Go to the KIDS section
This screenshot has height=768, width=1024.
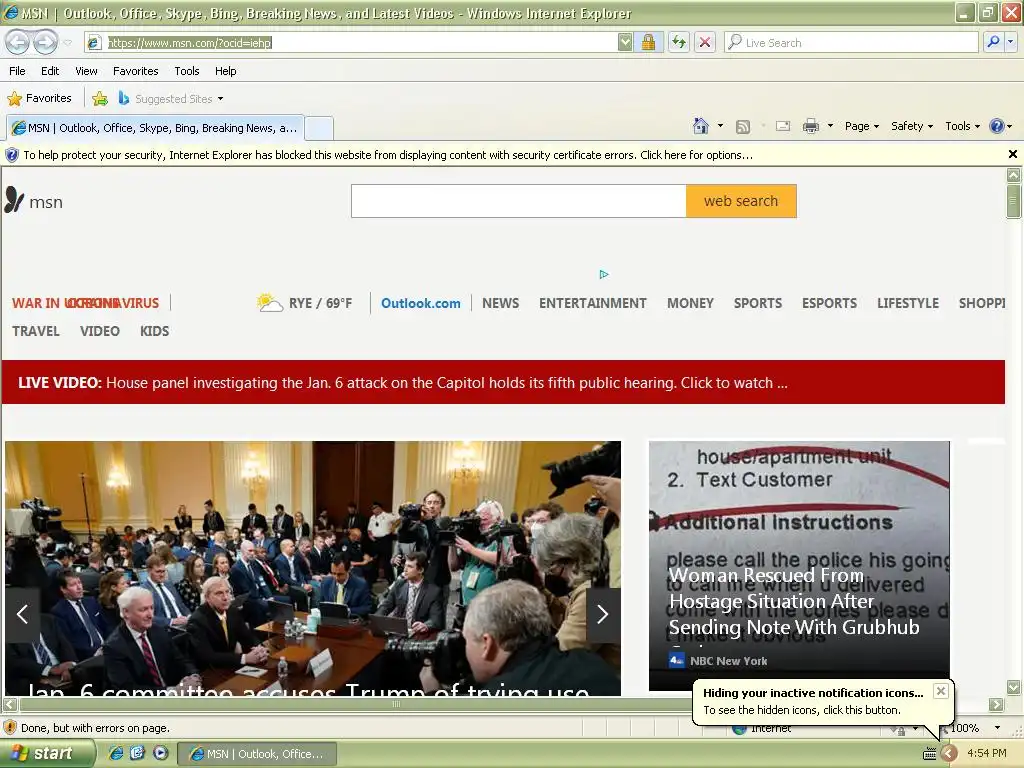pyautogui.click(x=155, y=331)
